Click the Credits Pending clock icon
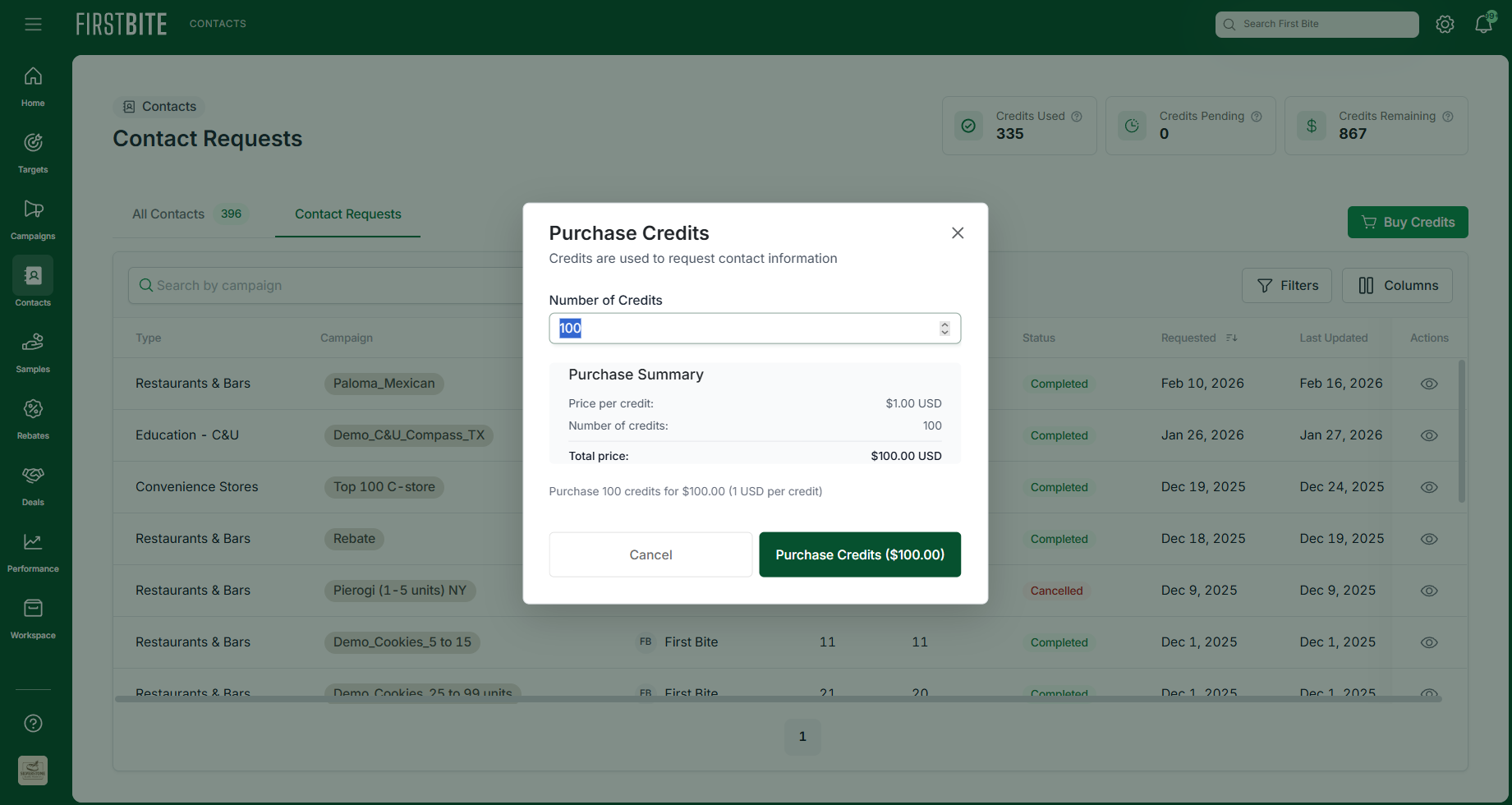 tap(1132, 126)
